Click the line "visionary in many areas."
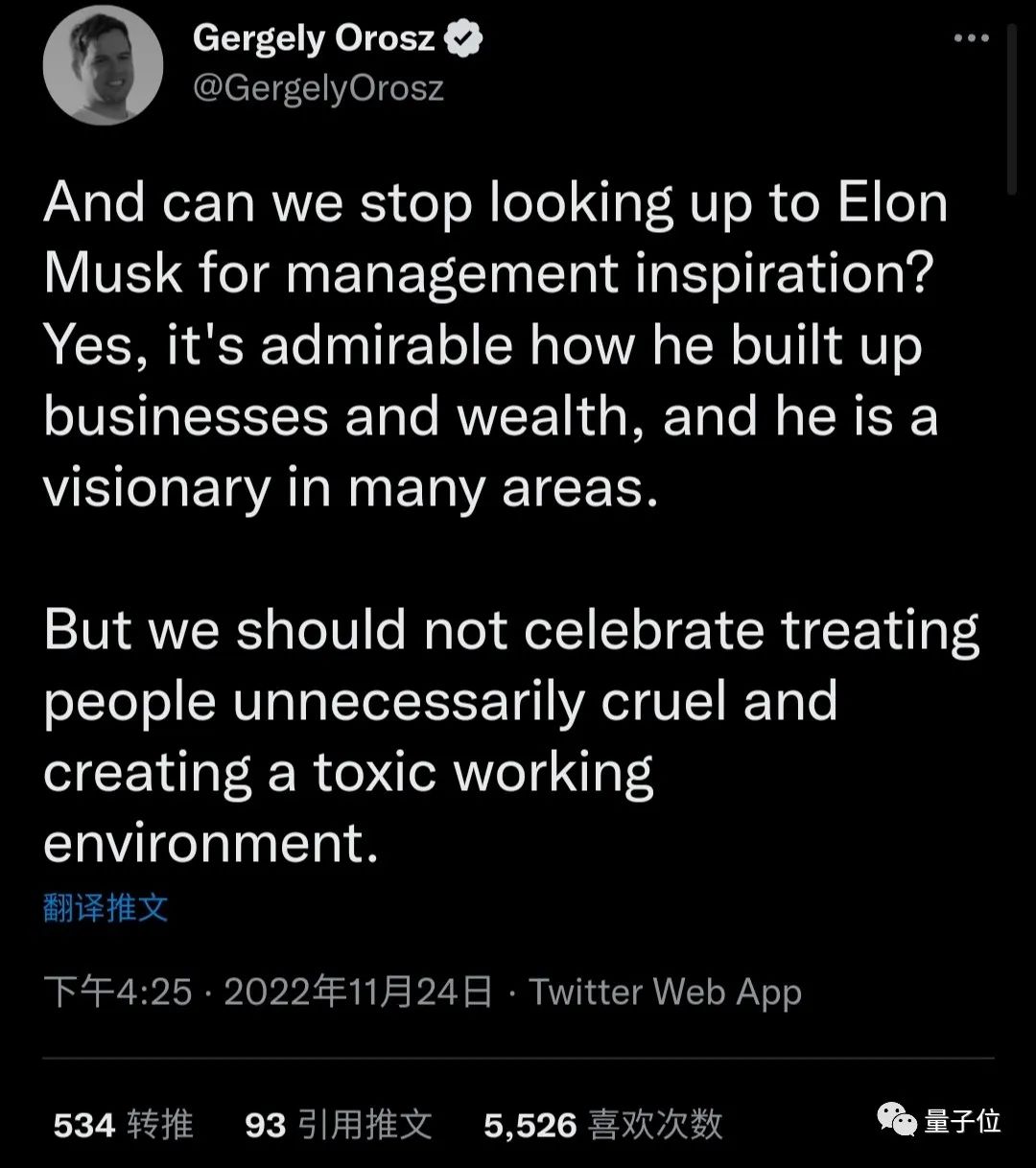The width and height of the screenshot is (1036, 1168). [351, 488]
